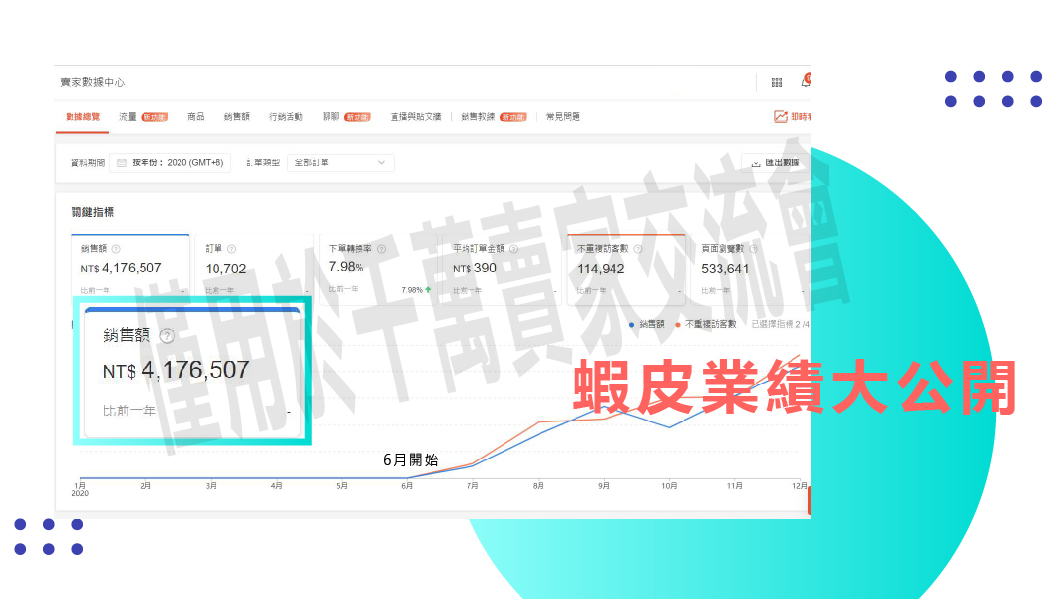Click the 即時 real-time chart icon

781,117
